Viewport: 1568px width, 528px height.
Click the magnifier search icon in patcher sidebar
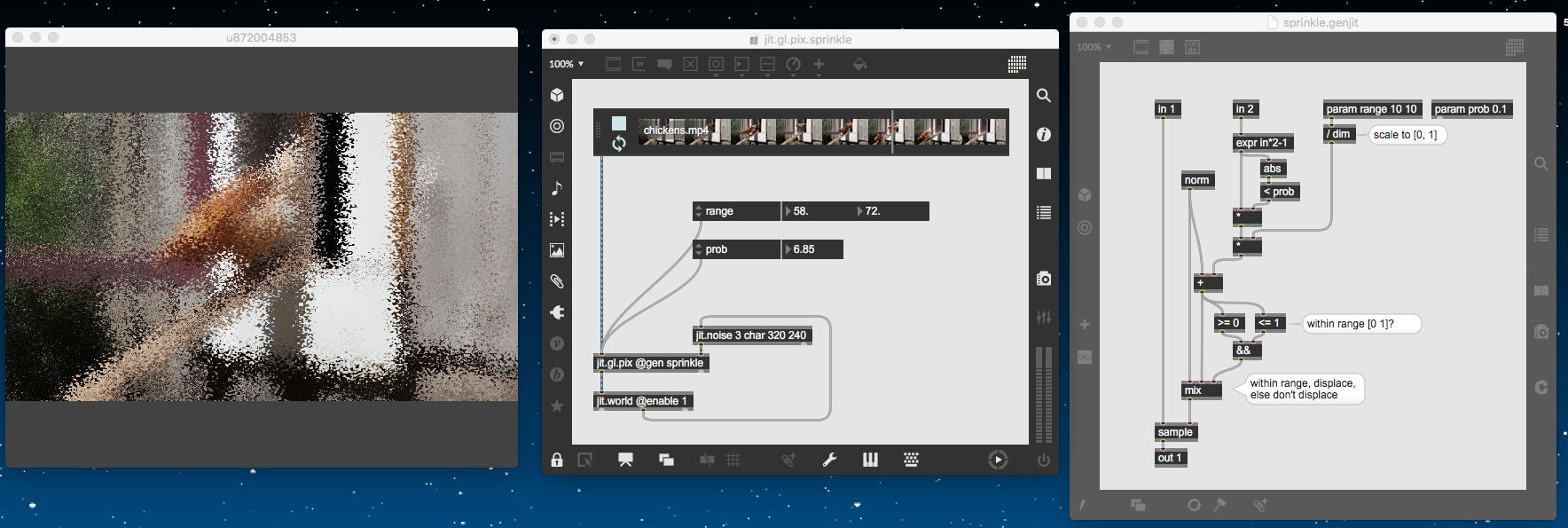1044,95
